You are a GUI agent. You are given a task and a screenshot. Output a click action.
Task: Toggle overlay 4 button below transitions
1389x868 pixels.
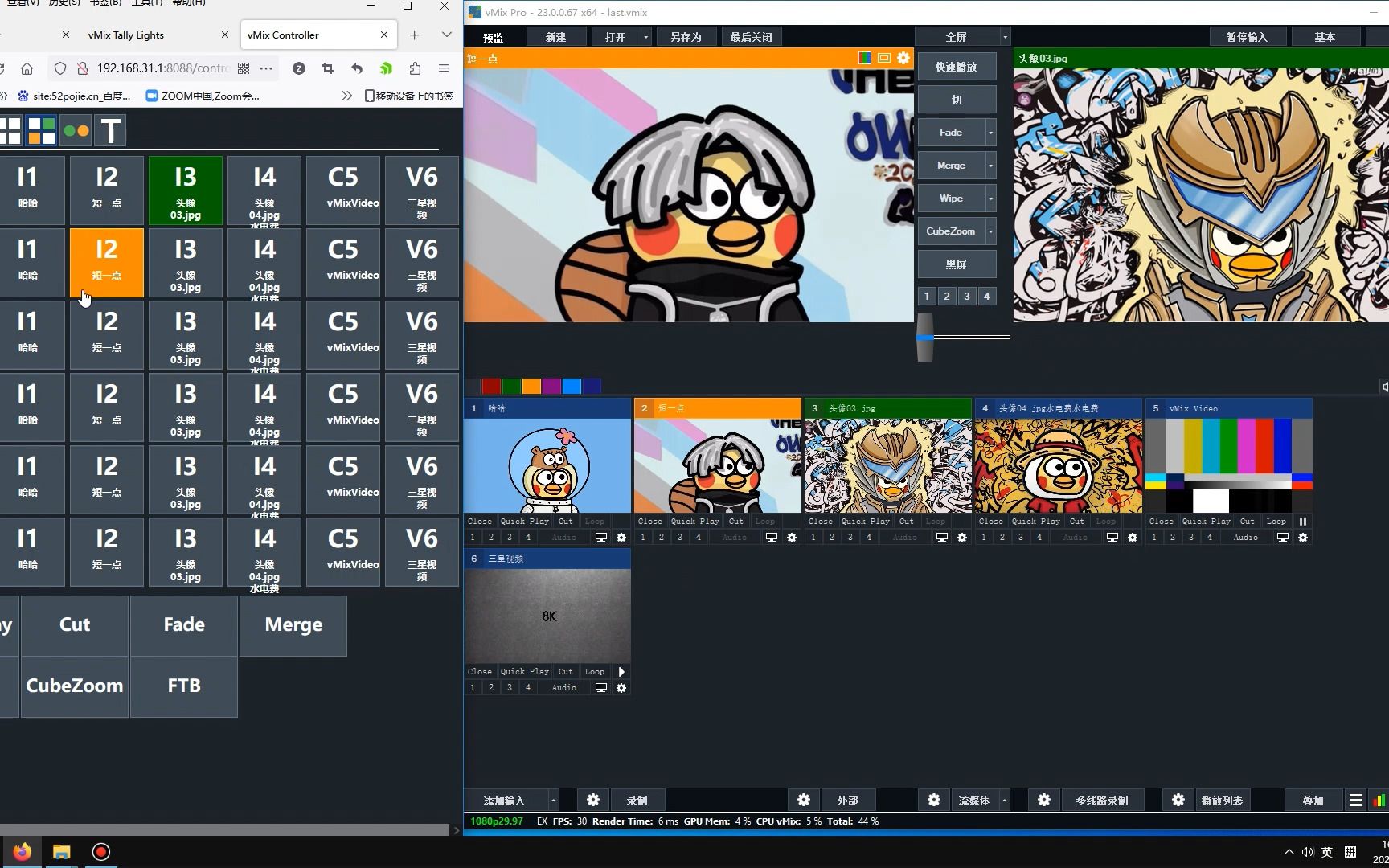coord(987,297)
